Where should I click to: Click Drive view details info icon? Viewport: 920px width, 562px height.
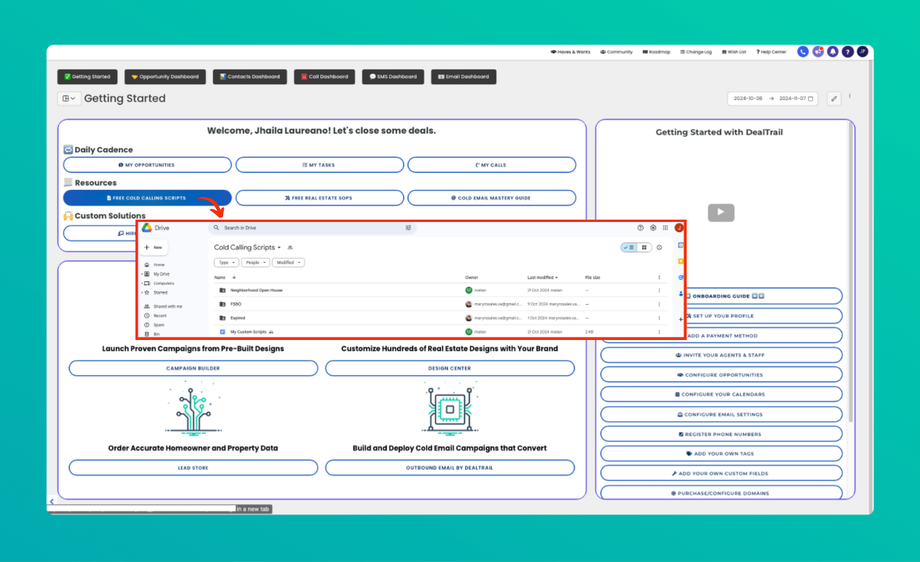659,248
